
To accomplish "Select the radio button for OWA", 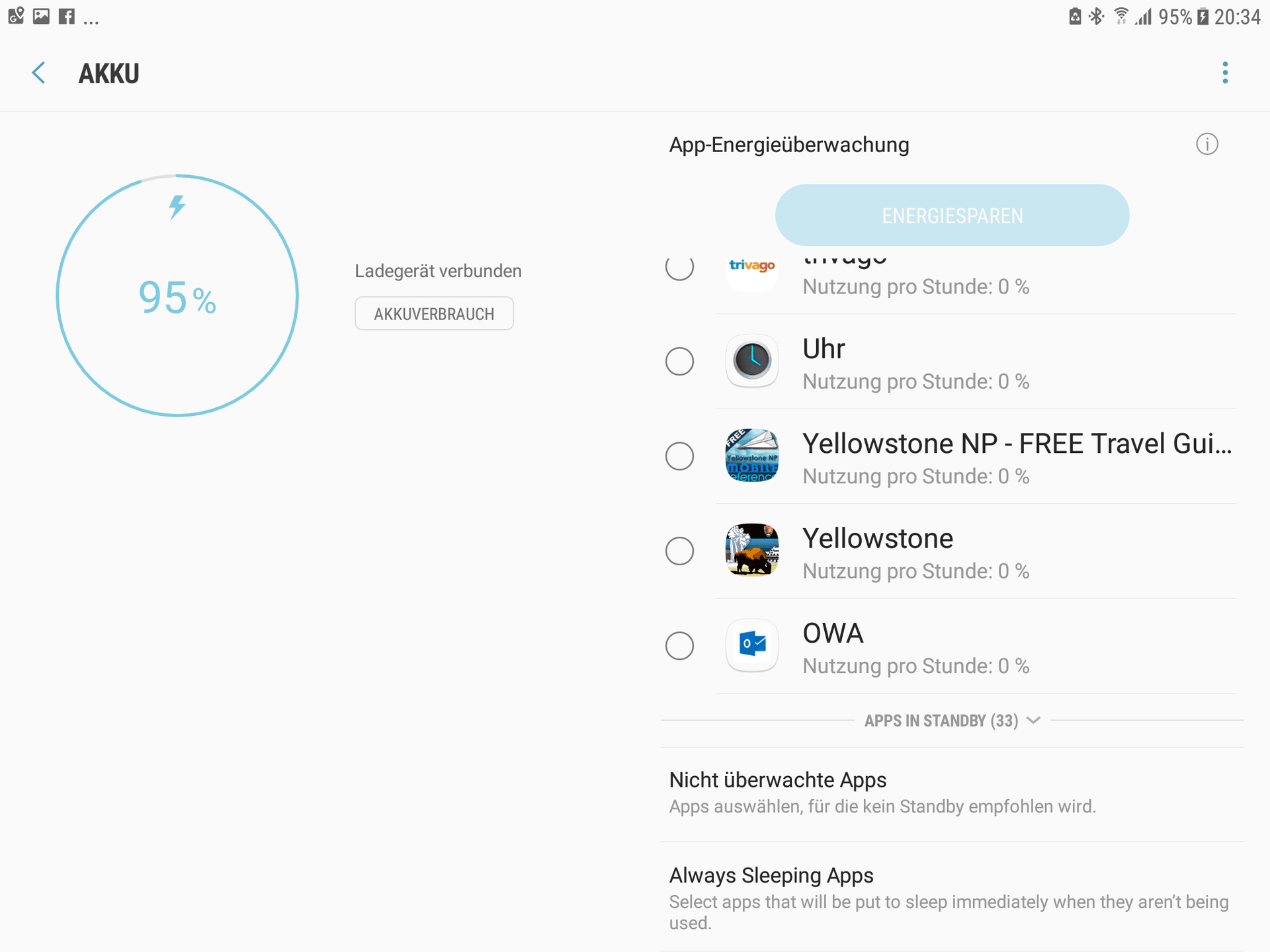I will 679,645.
